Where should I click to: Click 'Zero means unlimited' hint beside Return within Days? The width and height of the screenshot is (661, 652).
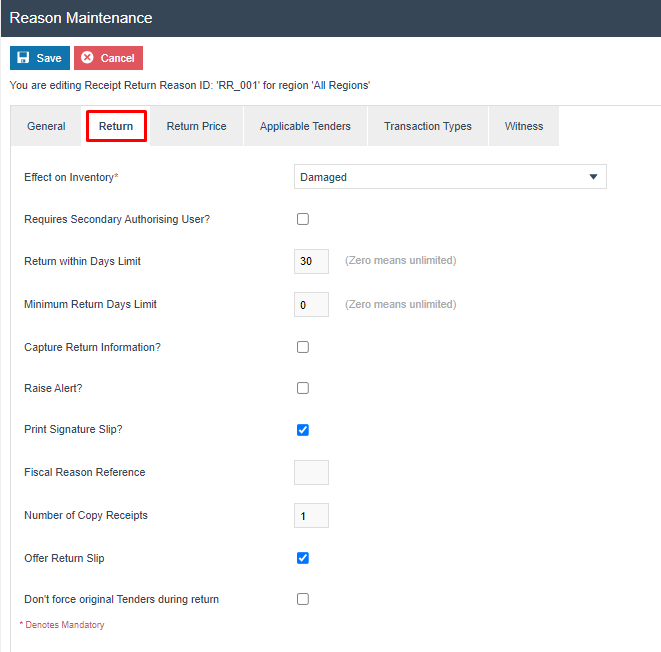tap(400, 260)
